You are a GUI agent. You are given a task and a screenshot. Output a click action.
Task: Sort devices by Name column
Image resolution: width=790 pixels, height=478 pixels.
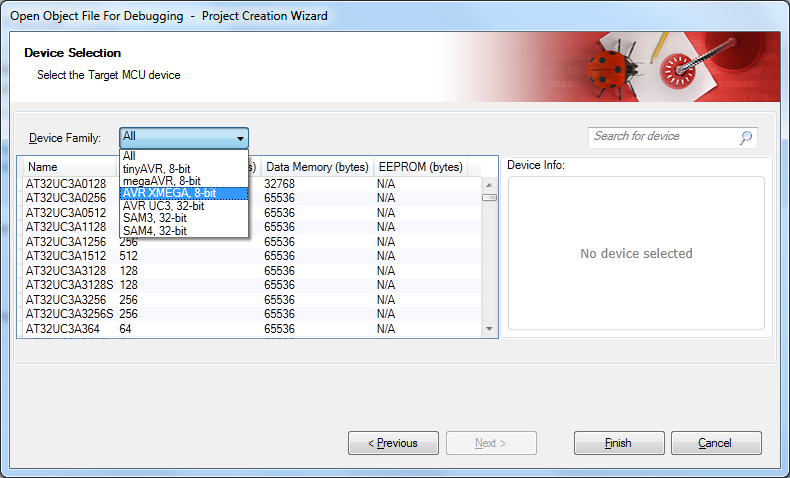pyautogui.click(x=60, y=167)
